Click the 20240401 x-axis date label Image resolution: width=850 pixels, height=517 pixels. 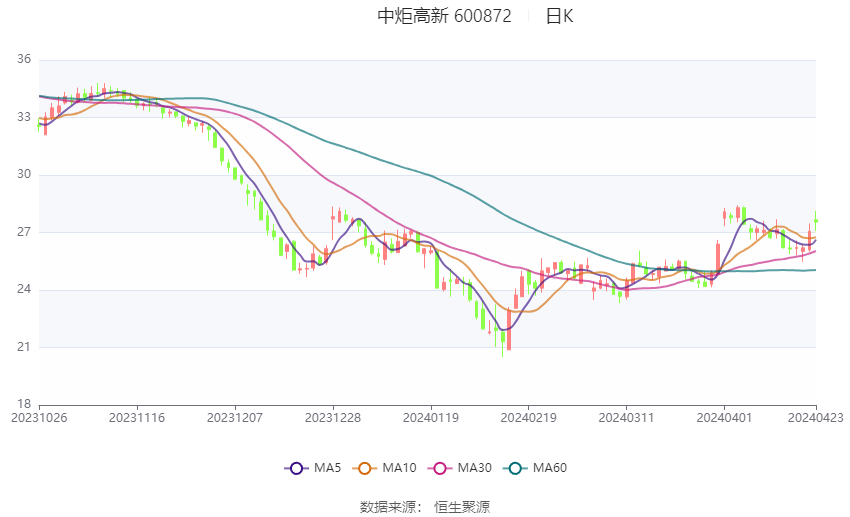coord(724,418)
